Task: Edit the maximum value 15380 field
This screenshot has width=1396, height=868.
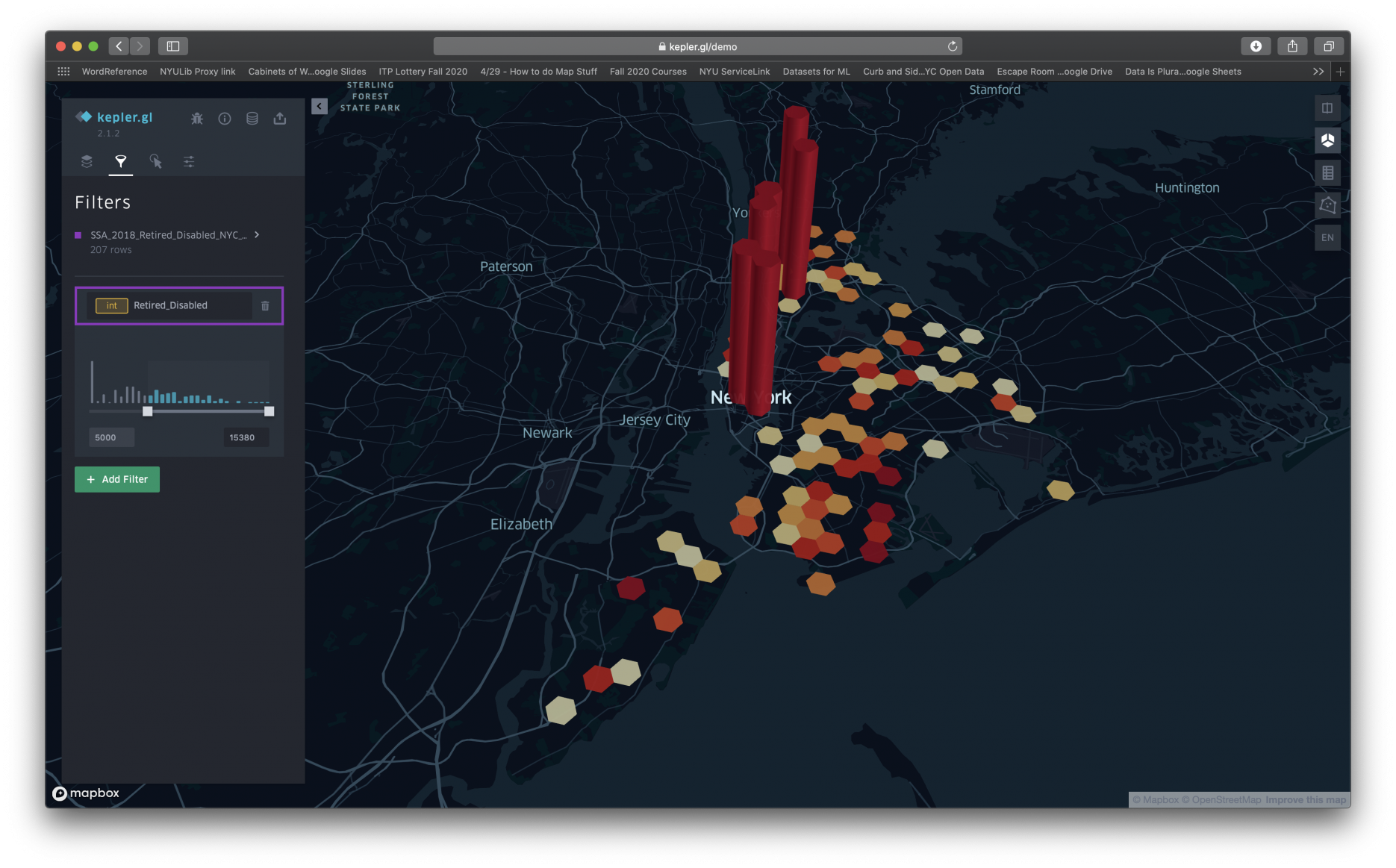Action: [x=246, y=437]
